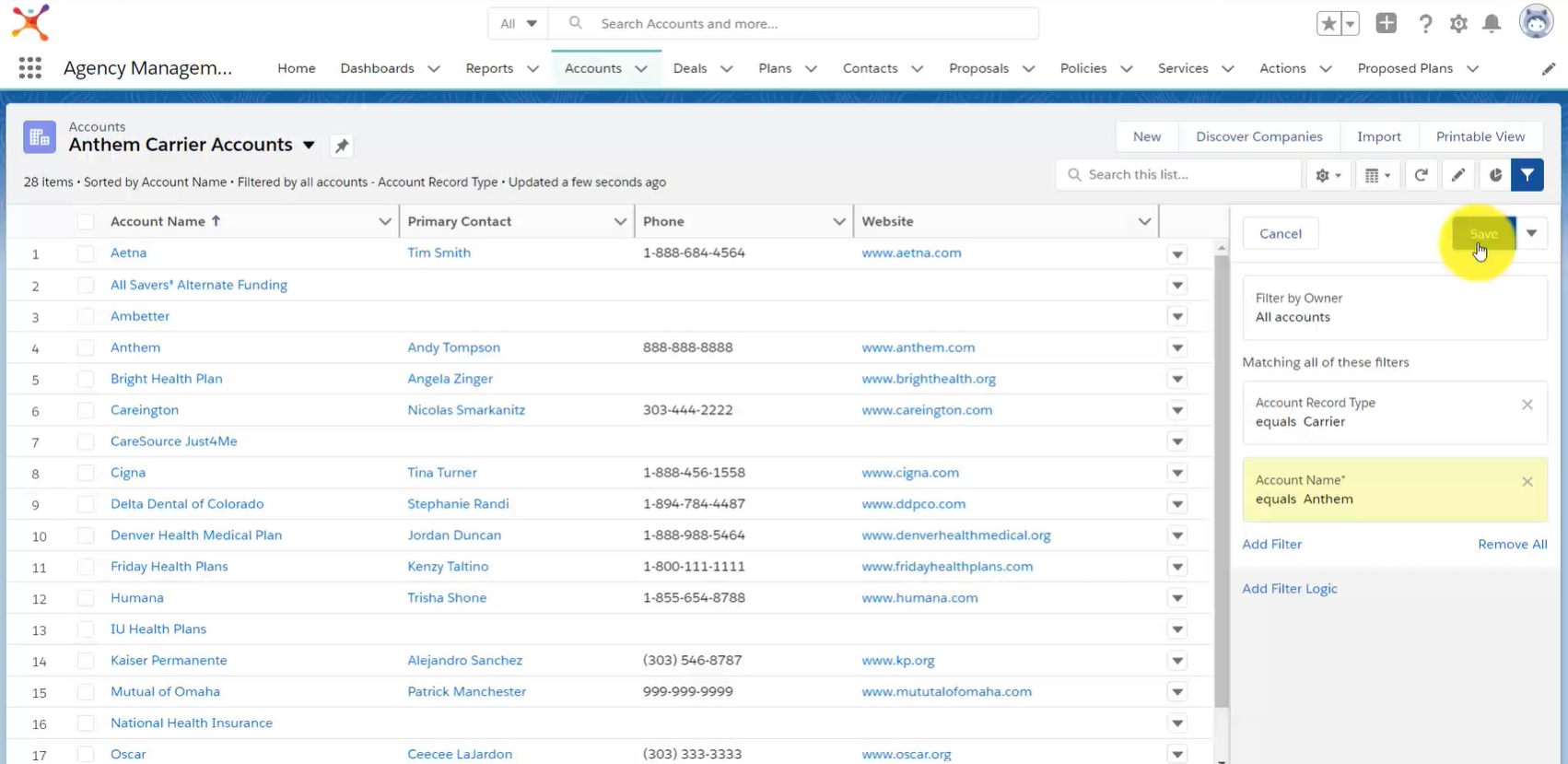Open the Reports tab

(x=489, y=68)
